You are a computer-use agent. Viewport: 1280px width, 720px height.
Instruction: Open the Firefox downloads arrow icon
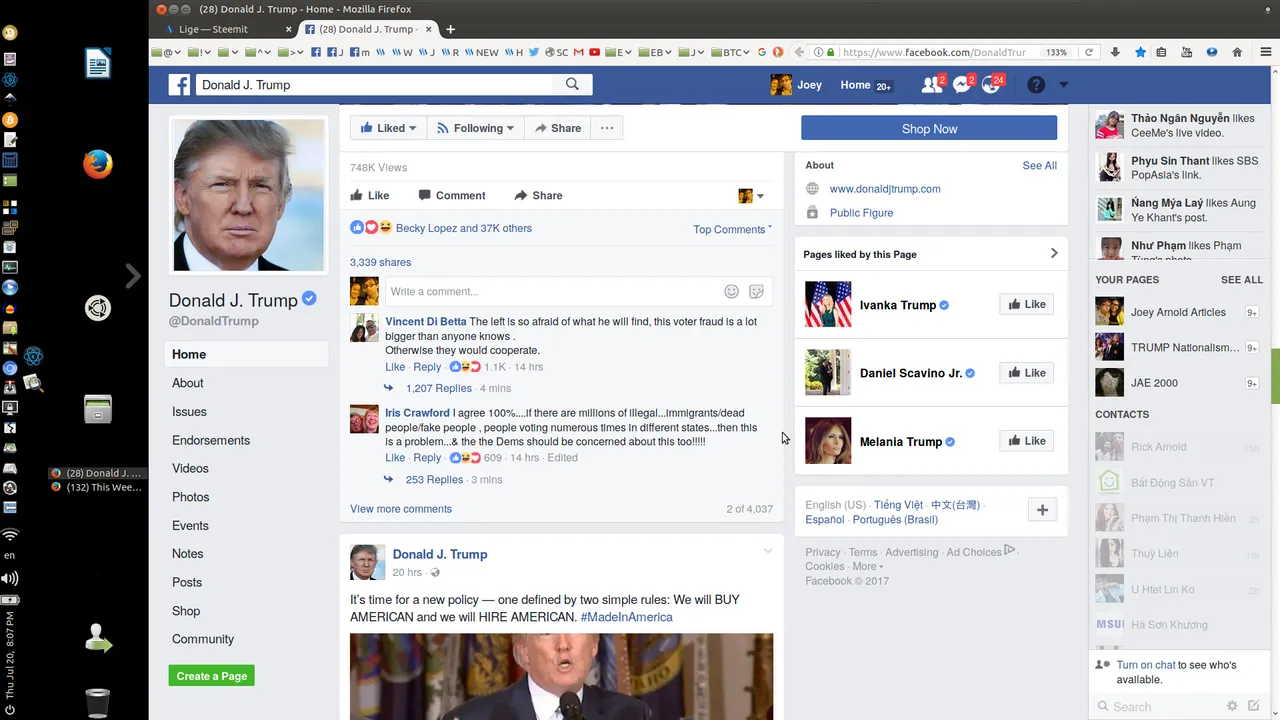(1115, 52)
